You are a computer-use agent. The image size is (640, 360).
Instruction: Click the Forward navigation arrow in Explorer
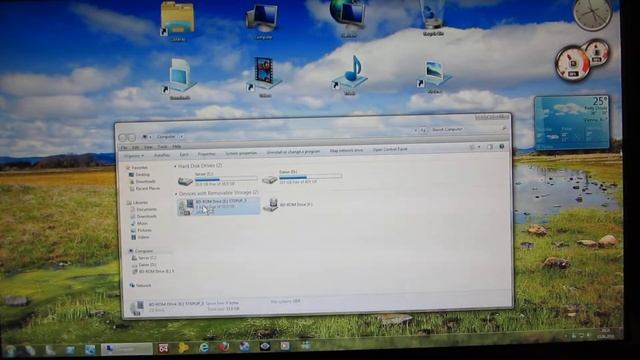tap(131, 138)
